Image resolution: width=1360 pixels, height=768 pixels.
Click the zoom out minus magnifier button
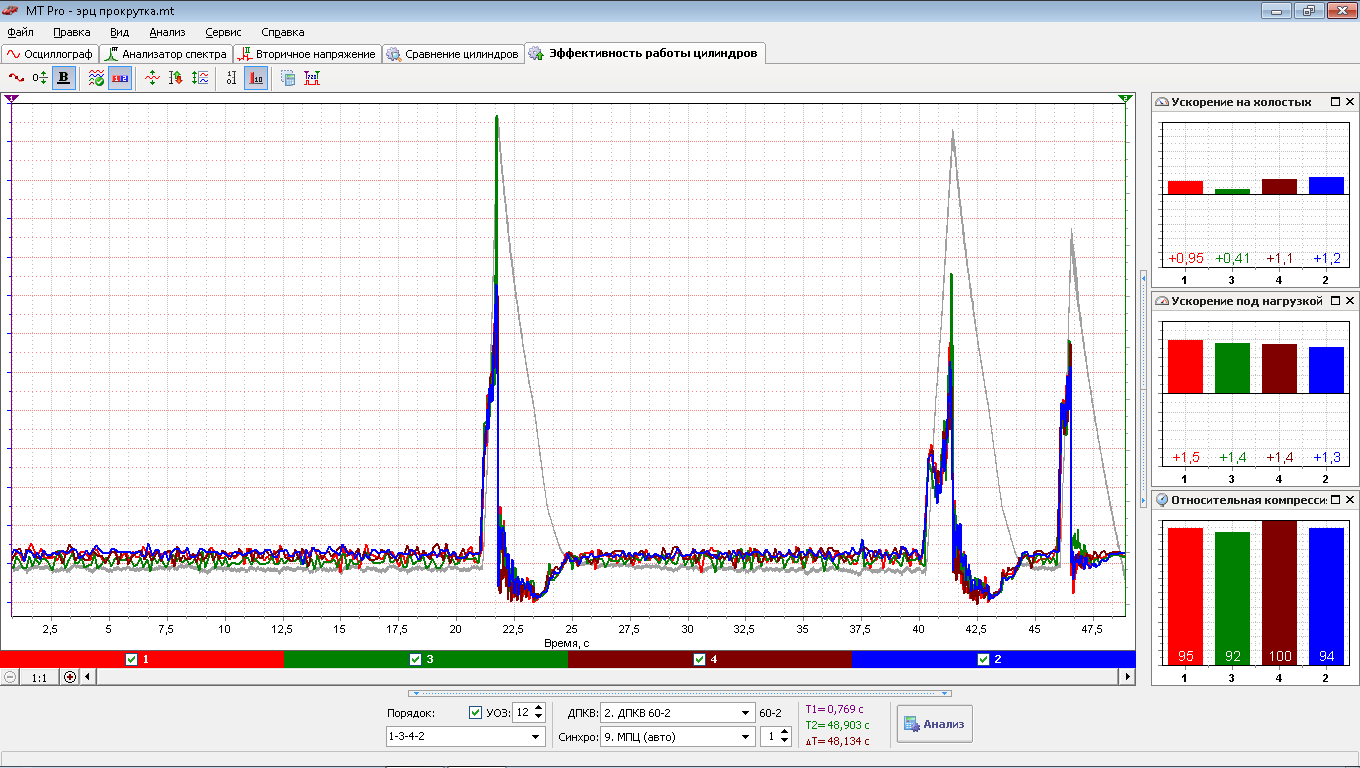[x=10, y=677]
